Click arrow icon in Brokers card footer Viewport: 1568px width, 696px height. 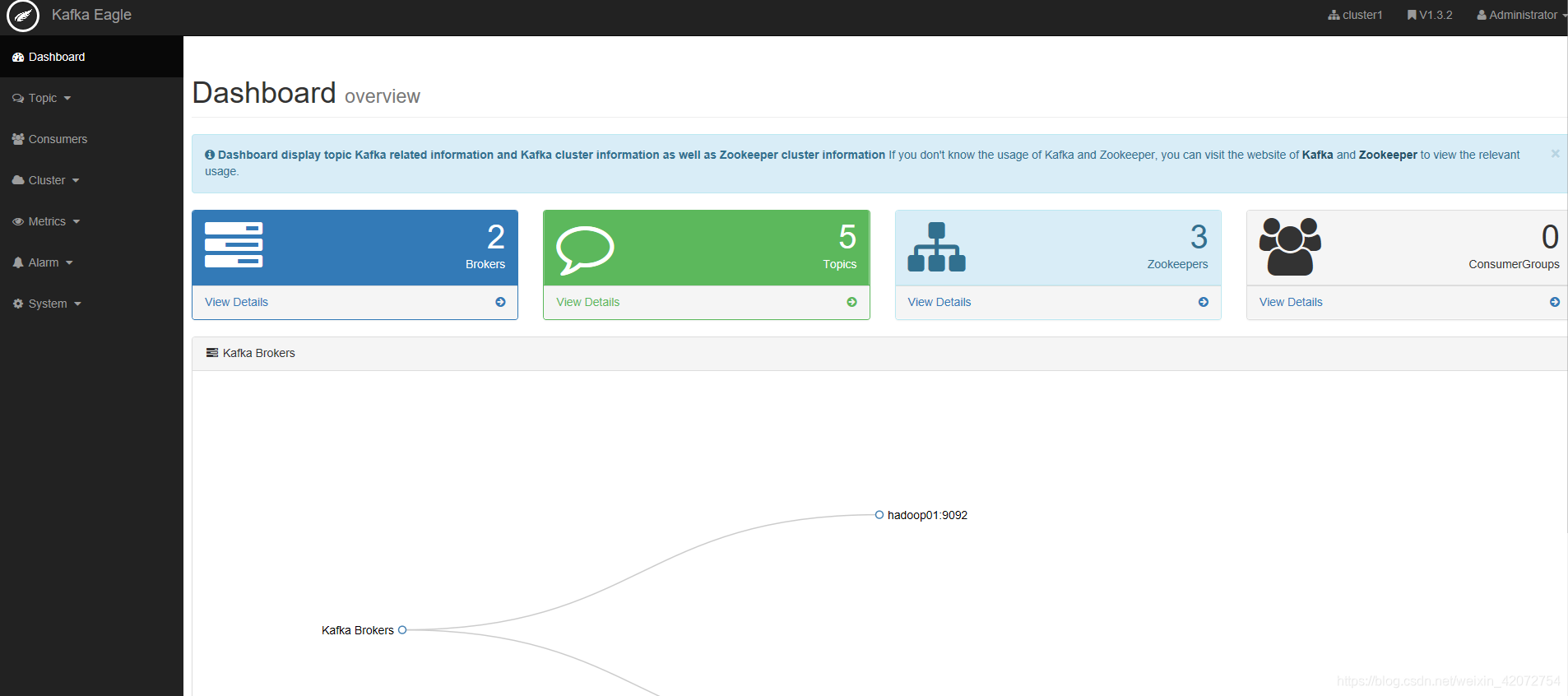click(500, 302)
